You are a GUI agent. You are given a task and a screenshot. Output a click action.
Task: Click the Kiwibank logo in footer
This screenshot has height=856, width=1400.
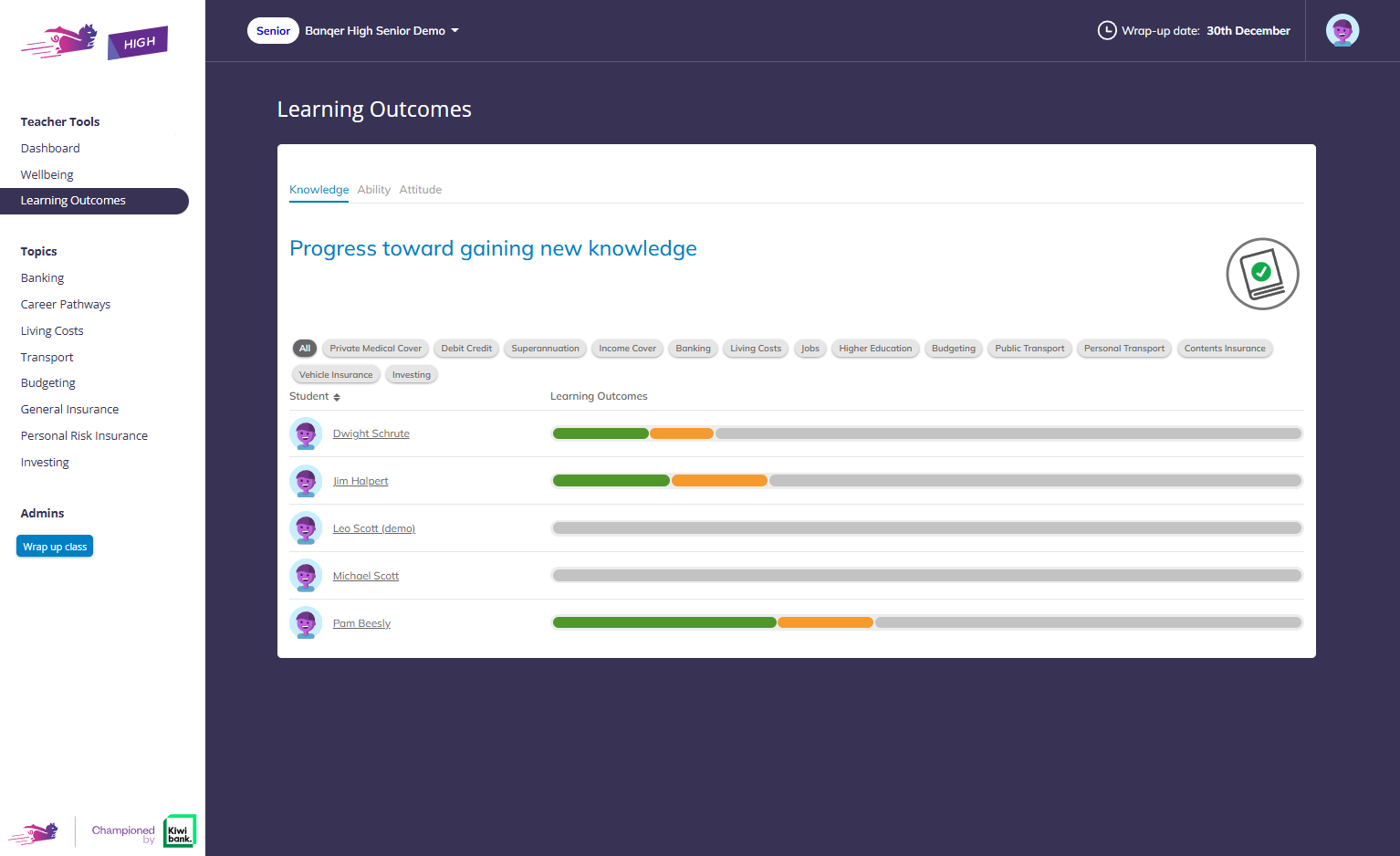tap(180, 830)
